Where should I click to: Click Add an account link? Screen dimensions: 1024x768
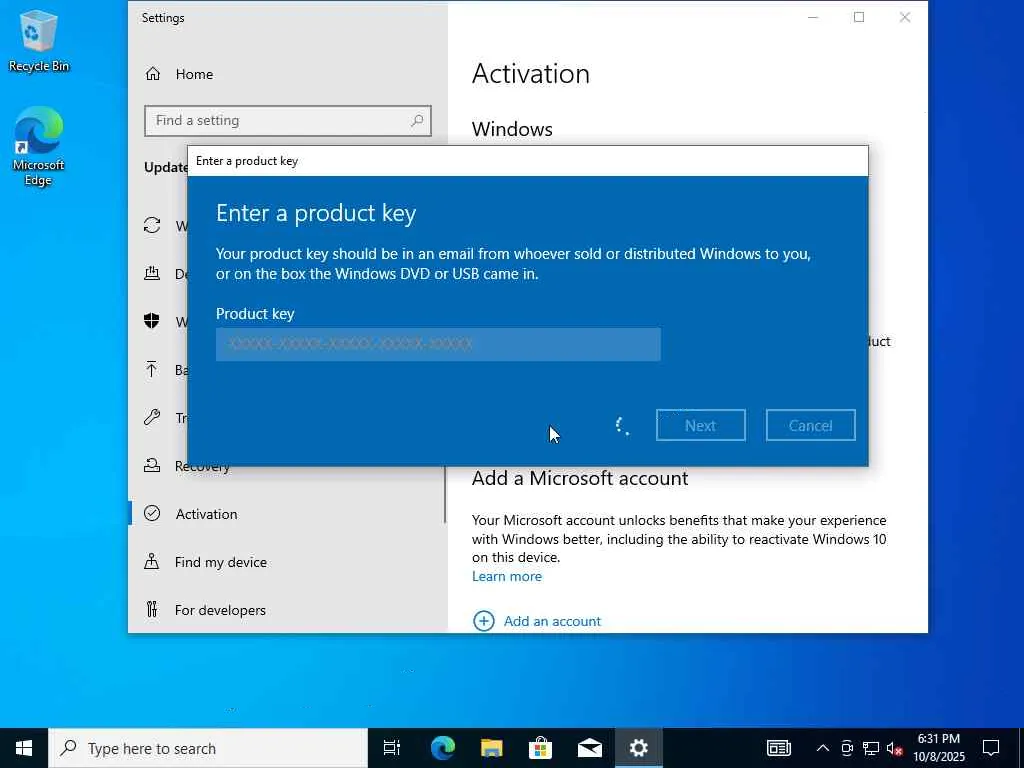pyautogui.click(x=552, y=621)
